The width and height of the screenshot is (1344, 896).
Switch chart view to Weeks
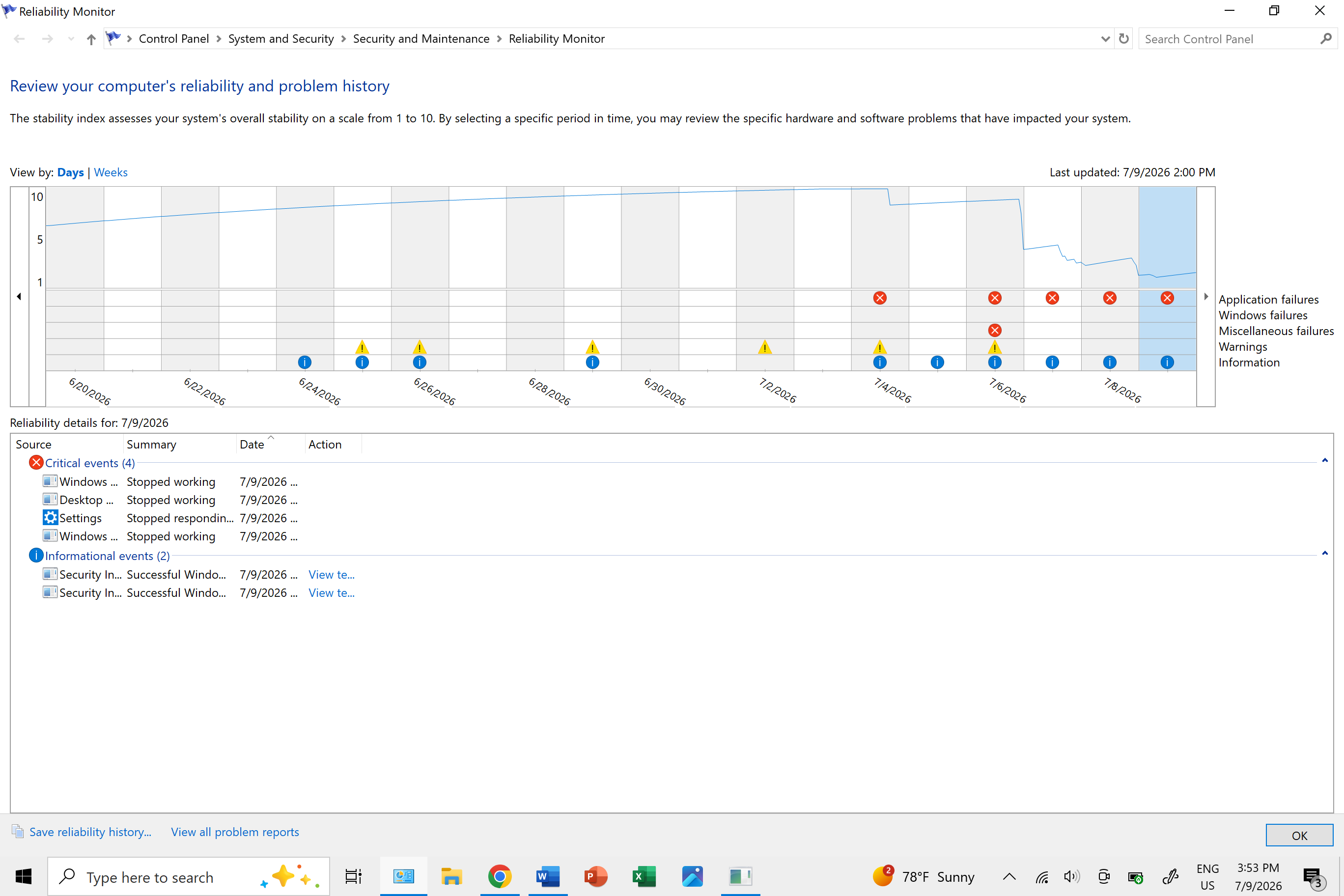point(111,172)
